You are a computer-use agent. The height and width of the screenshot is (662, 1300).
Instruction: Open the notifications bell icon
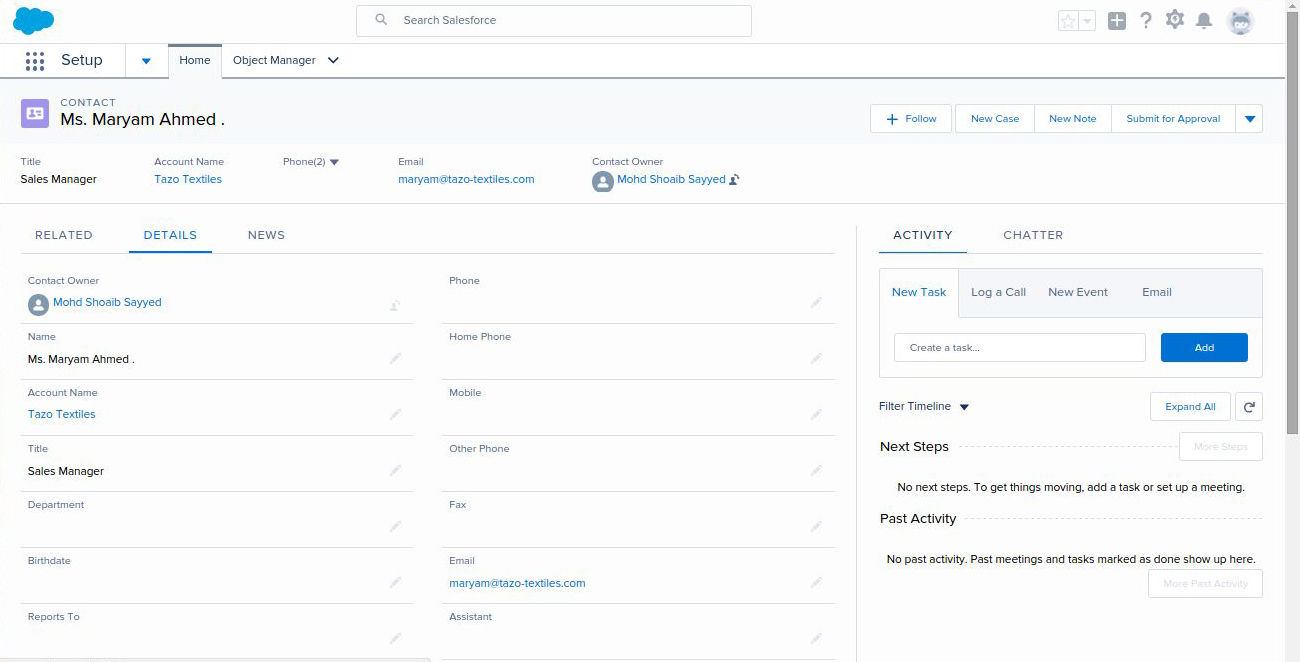click(x=1204, y=21)
